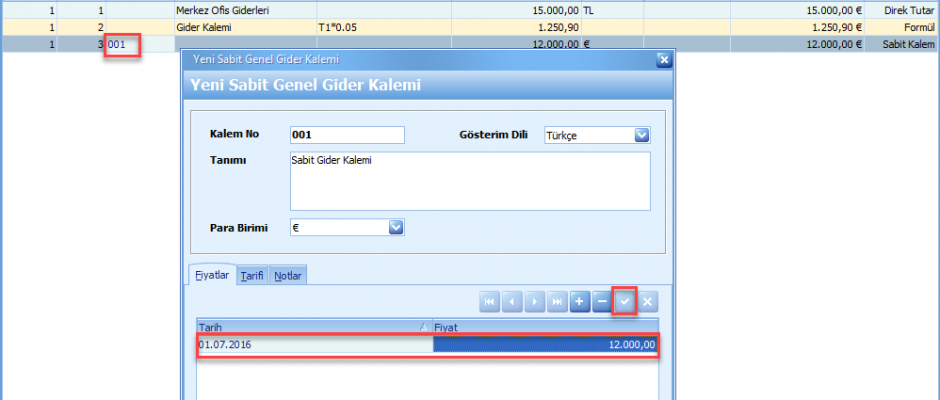Go to next price record
This screenshot has height=400, width=940.
[535, 301]
